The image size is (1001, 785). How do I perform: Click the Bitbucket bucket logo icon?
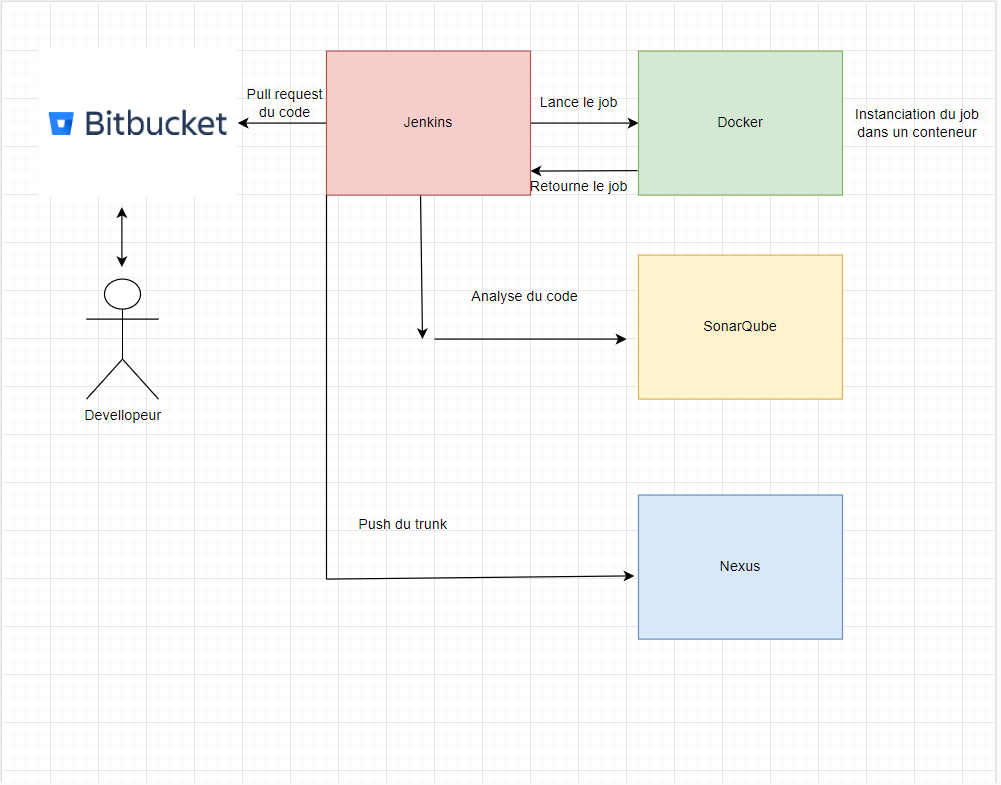(62, 124)
